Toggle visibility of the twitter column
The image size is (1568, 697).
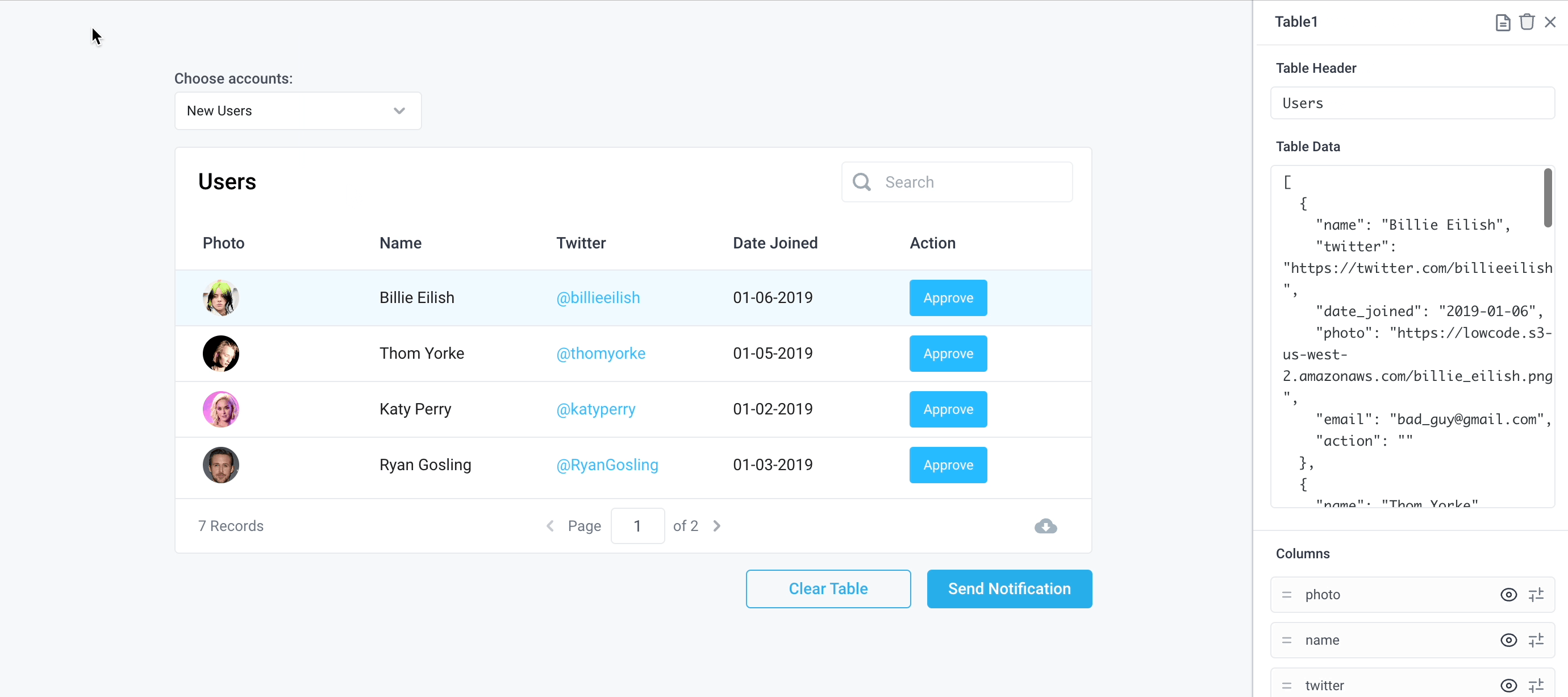tap(1508, 685)
